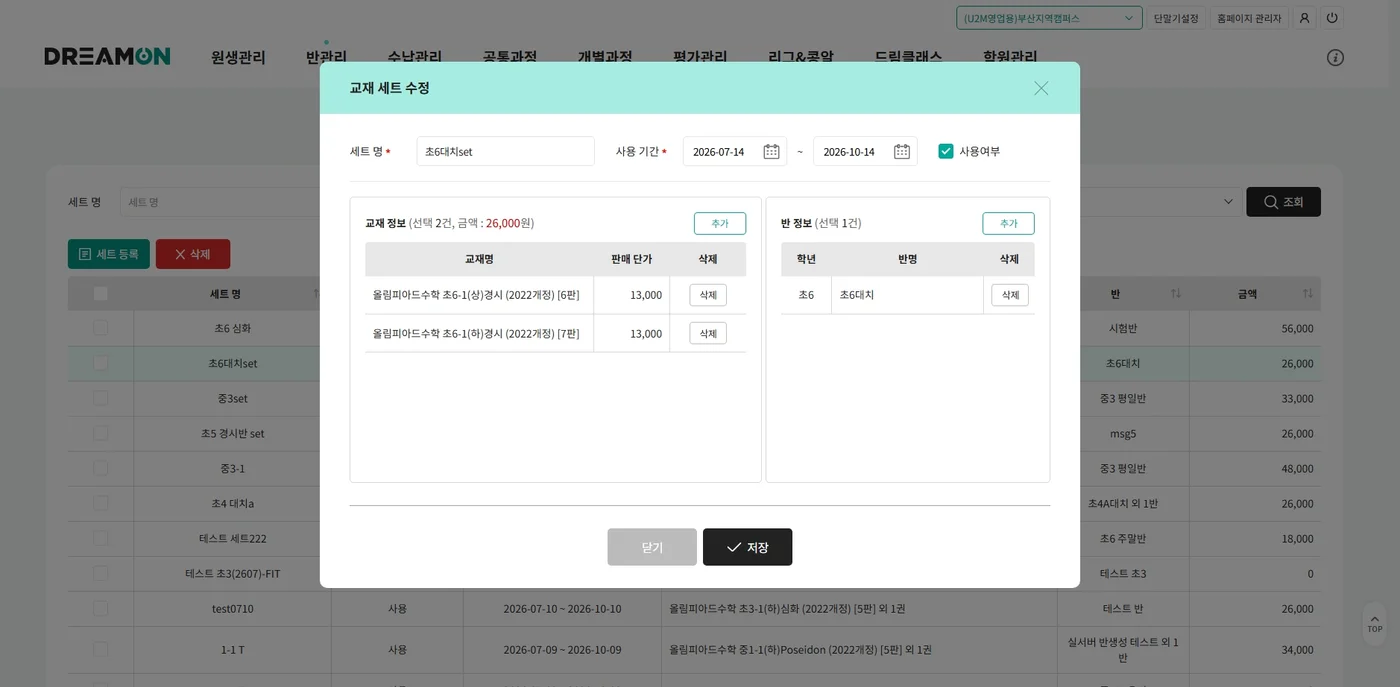Click the TOP scroll-up button
This screenshot has height=687, width=1400.
point(1375,623)
